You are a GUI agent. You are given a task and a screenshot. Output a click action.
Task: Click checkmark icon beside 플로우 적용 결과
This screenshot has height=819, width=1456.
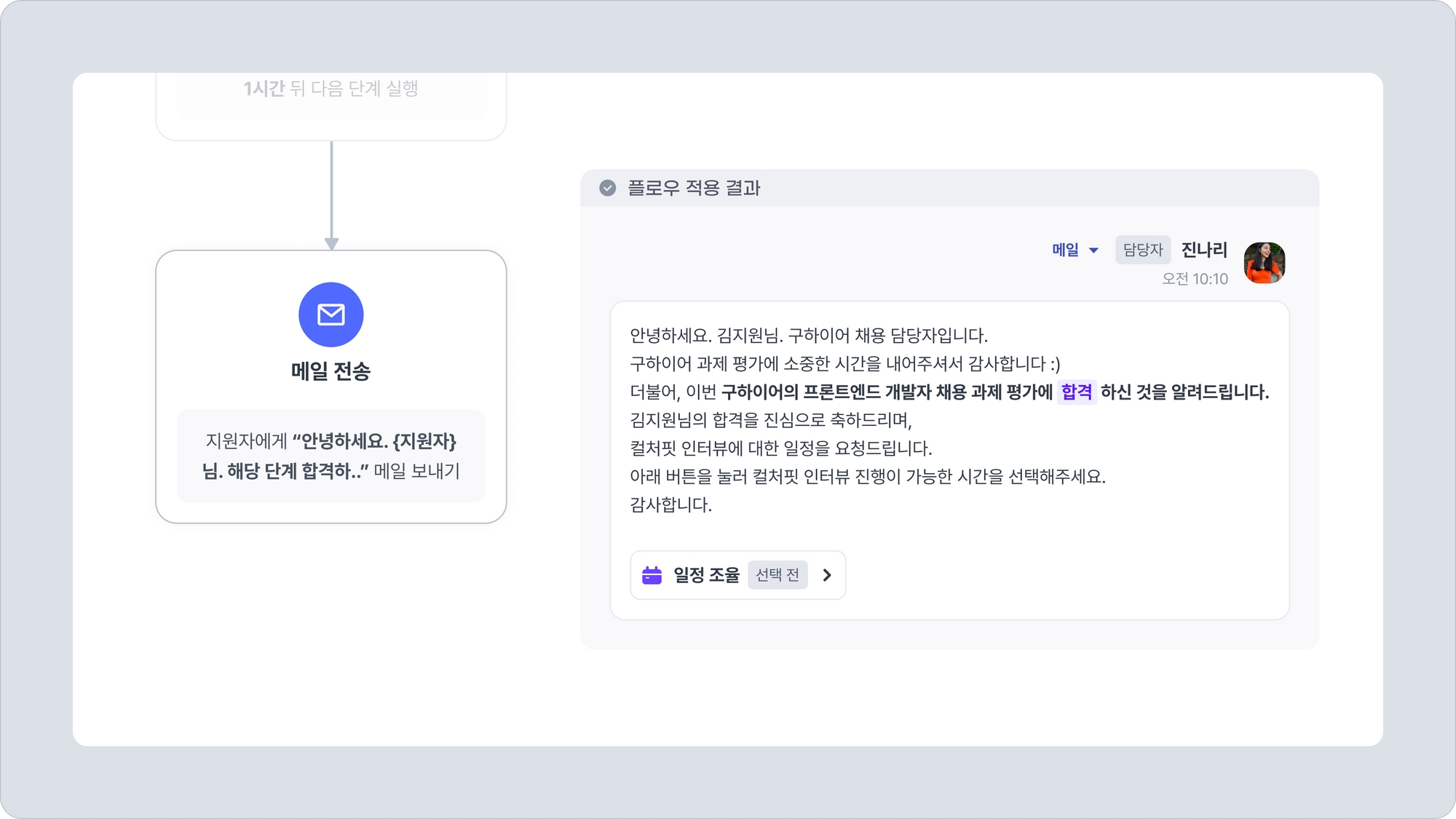[607, 188]
